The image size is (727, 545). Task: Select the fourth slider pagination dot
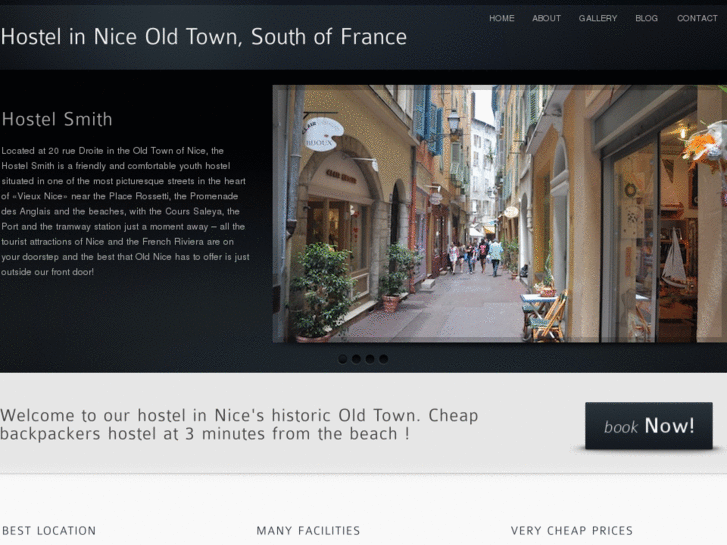(383, 359)
